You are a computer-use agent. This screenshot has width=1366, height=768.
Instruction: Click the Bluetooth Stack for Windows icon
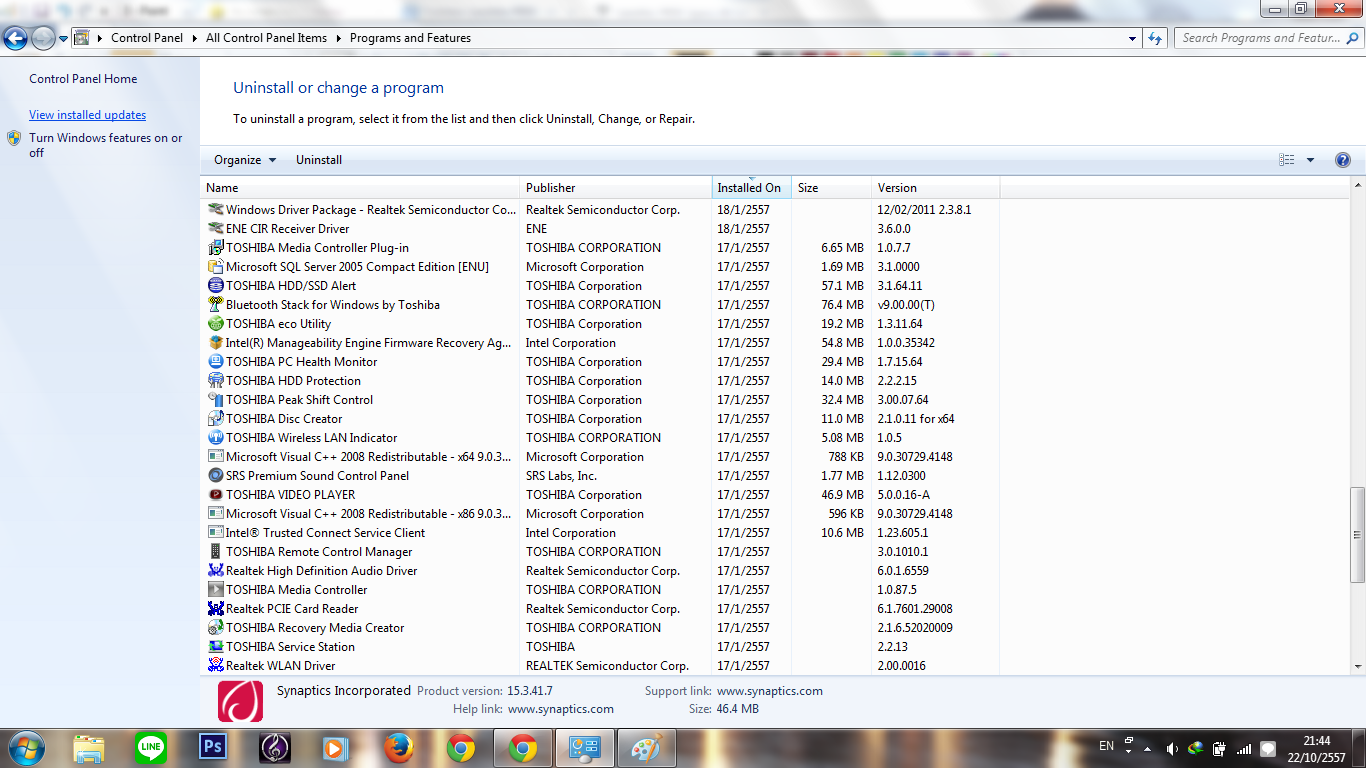(x=215, y=305)
